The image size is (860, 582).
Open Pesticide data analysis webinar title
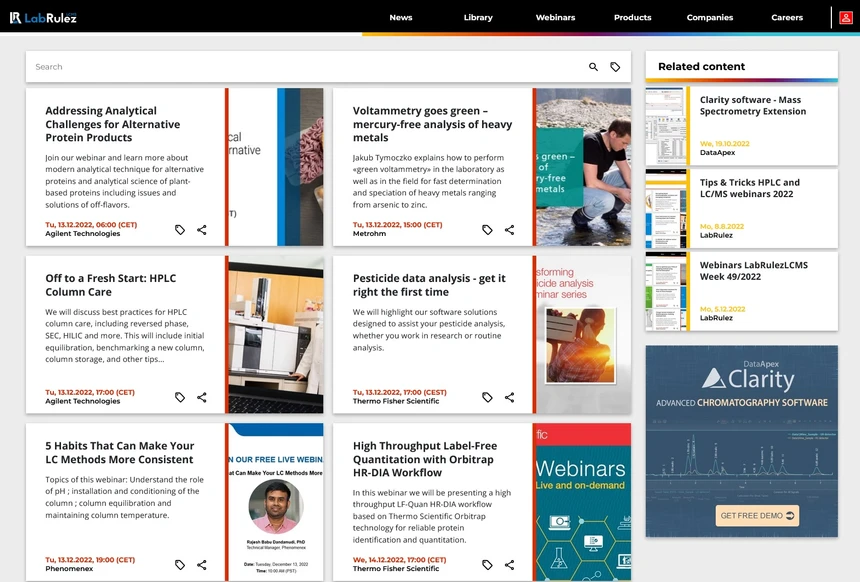pyautogui.click(x=429, y=285)
